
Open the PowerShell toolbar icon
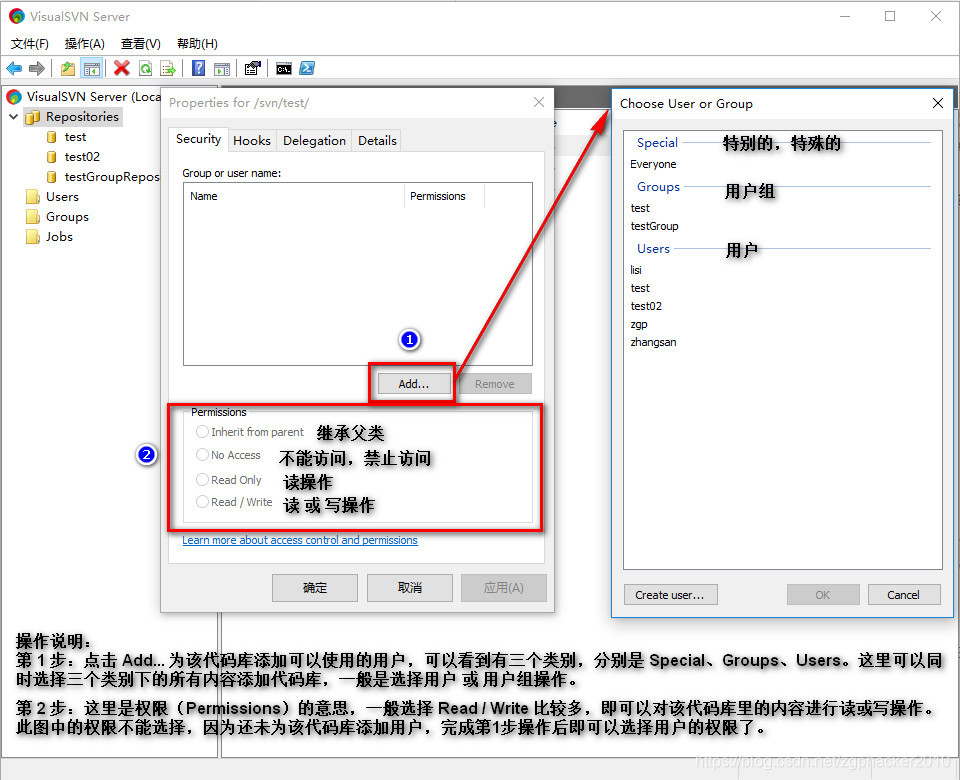[x=307, y=68]
